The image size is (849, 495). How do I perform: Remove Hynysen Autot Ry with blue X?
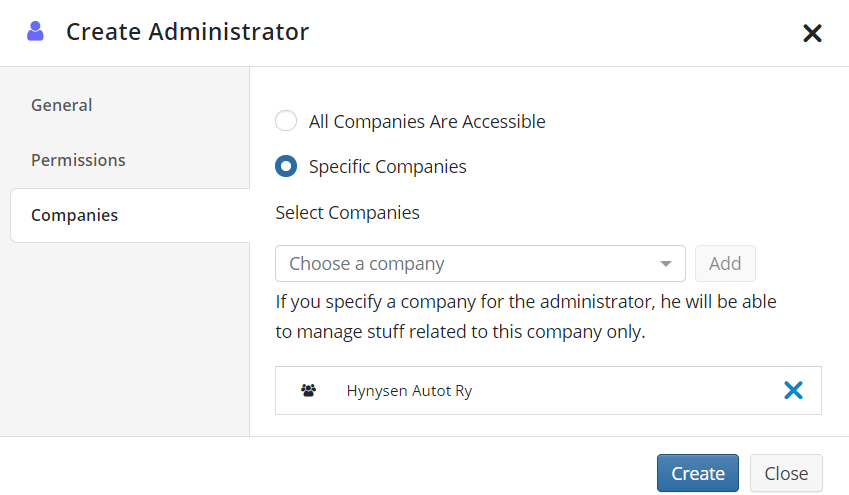pos(793,390)
